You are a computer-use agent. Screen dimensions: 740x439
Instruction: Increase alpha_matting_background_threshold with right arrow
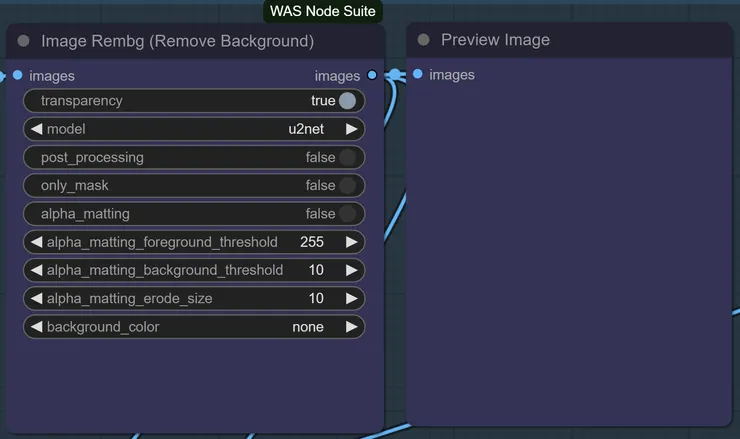tap(352, 270)
